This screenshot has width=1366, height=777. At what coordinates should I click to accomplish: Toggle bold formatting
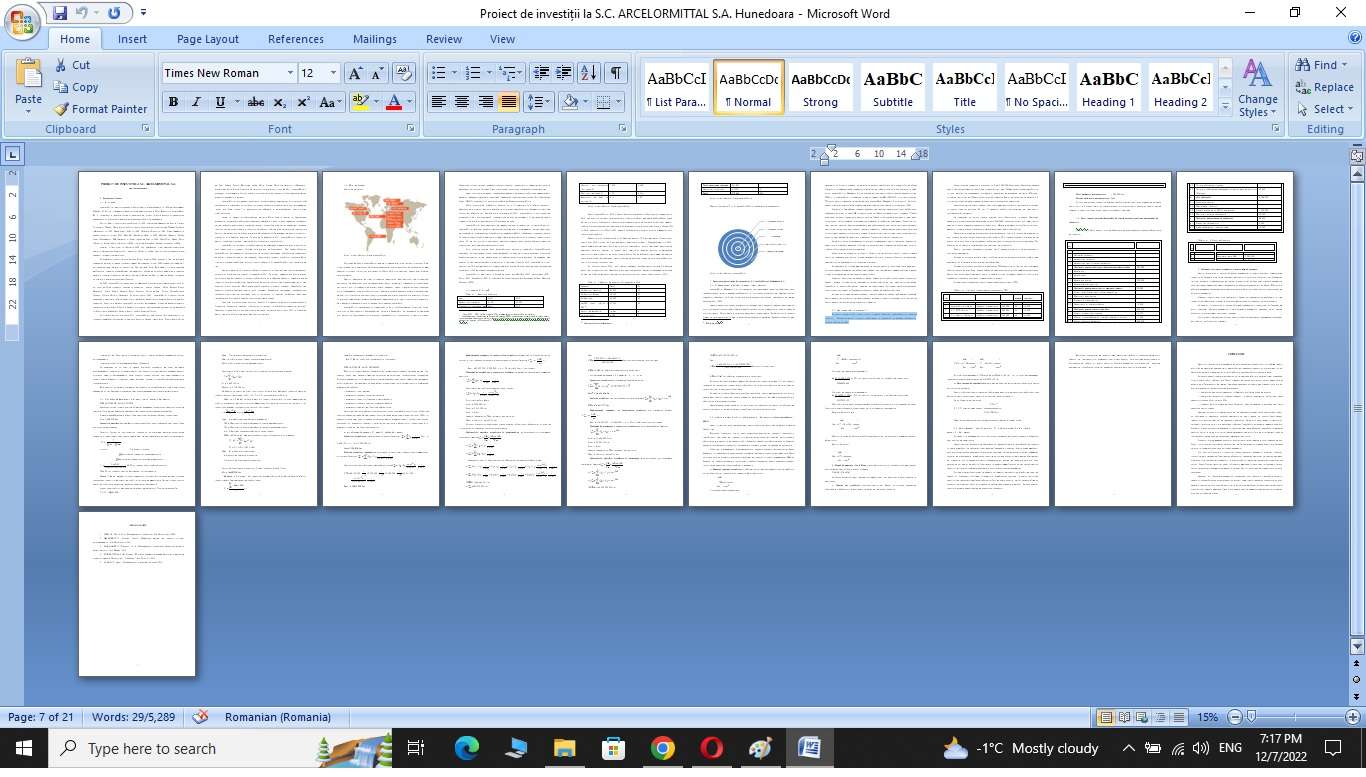click(x=173, y=102)
